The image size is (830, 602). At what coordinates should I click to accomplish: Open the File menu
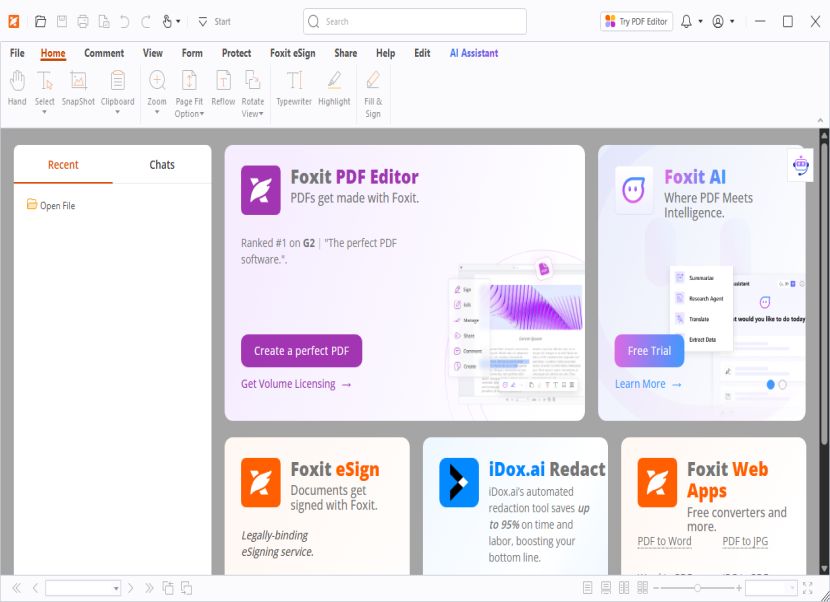(x=17, y=53)
